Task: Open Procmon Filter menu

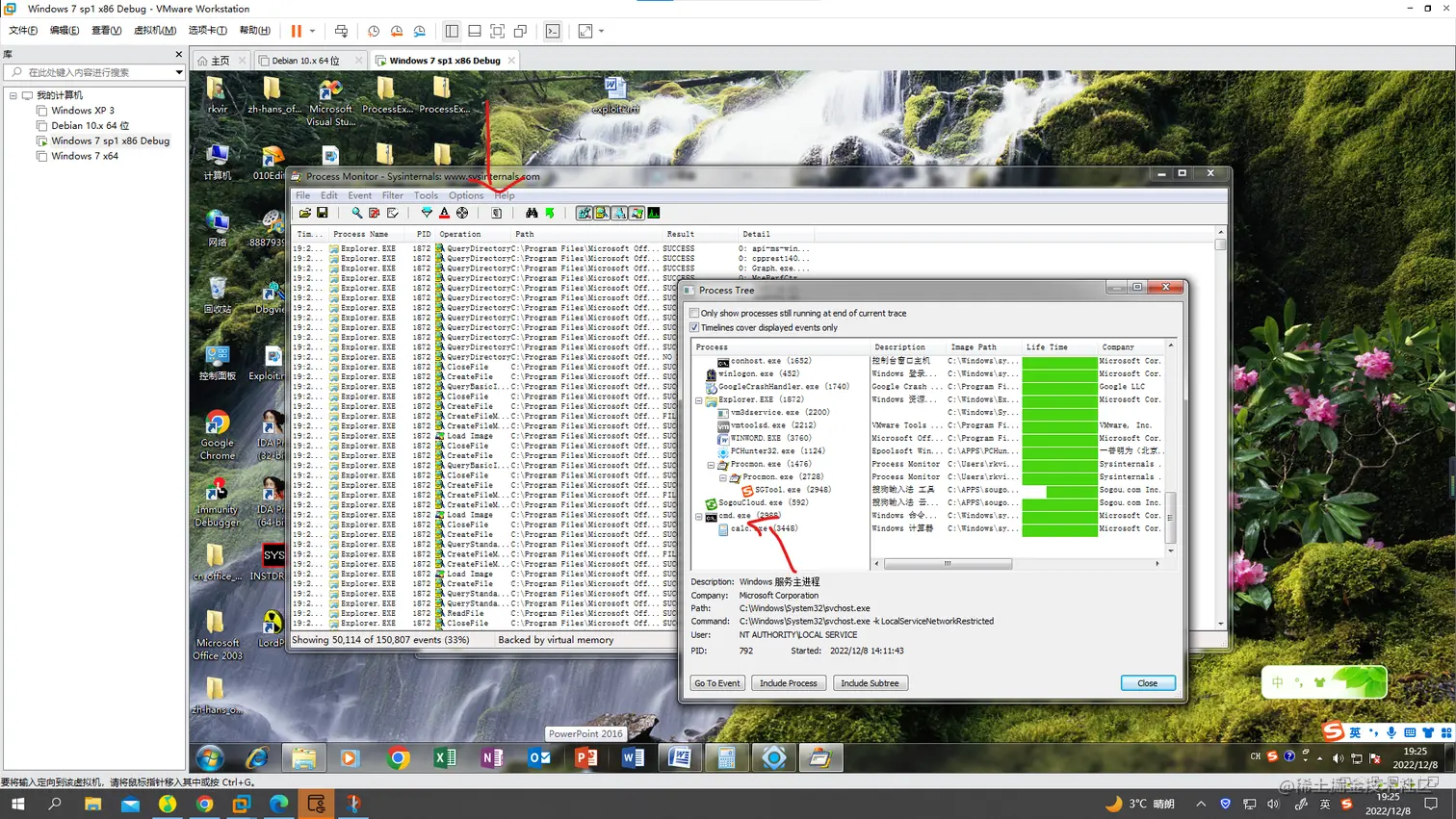Action: (x=393, y=195)
